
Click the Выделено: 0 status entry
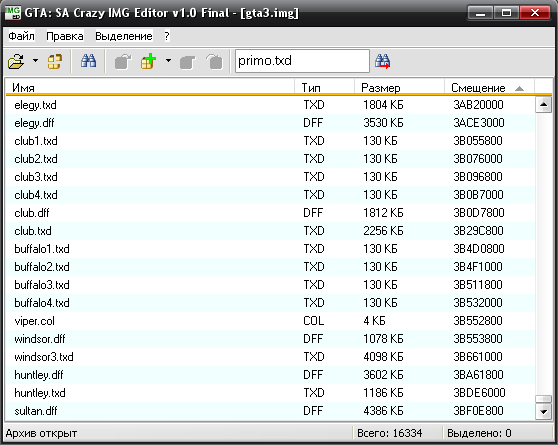(x=479, y=433)
